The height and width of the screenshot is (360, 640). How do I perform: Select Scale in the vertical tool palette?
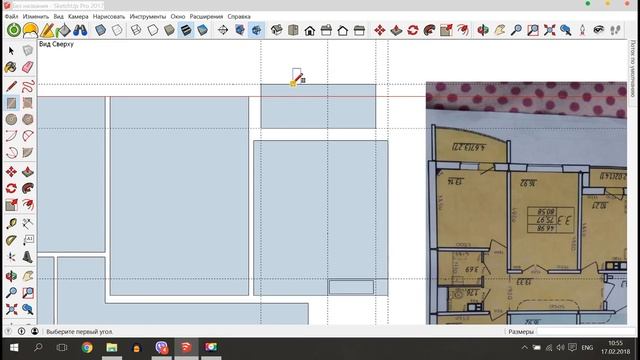click(11, 204)
